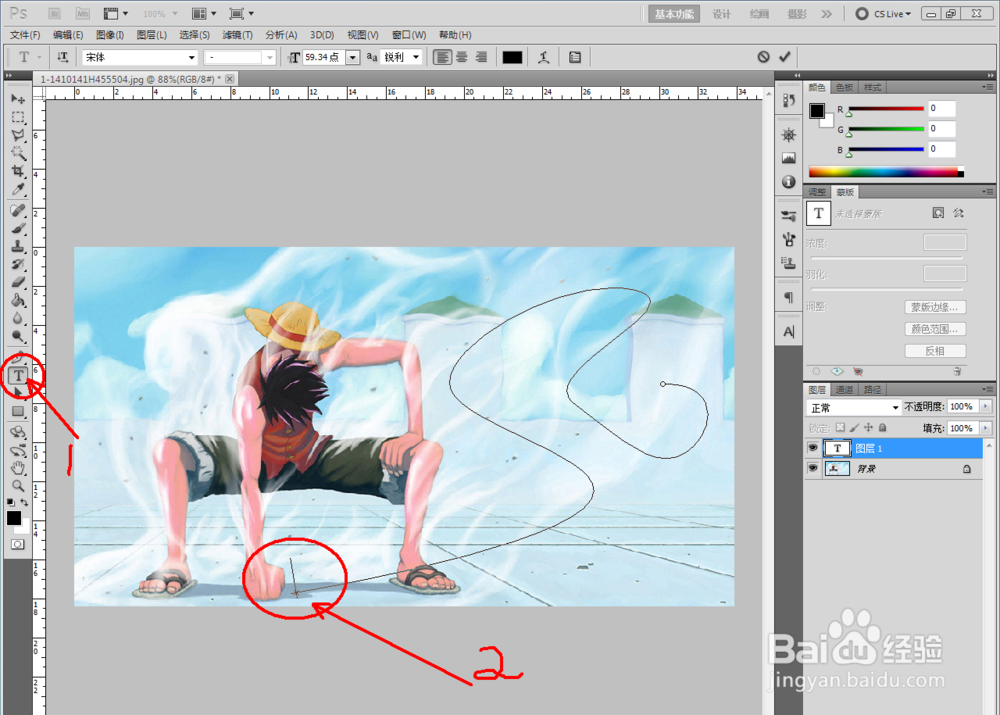Viewport: 1000px width, 715px height.
Task: Open the Character panel icon in dock
Action: click(x=789, y=332)
